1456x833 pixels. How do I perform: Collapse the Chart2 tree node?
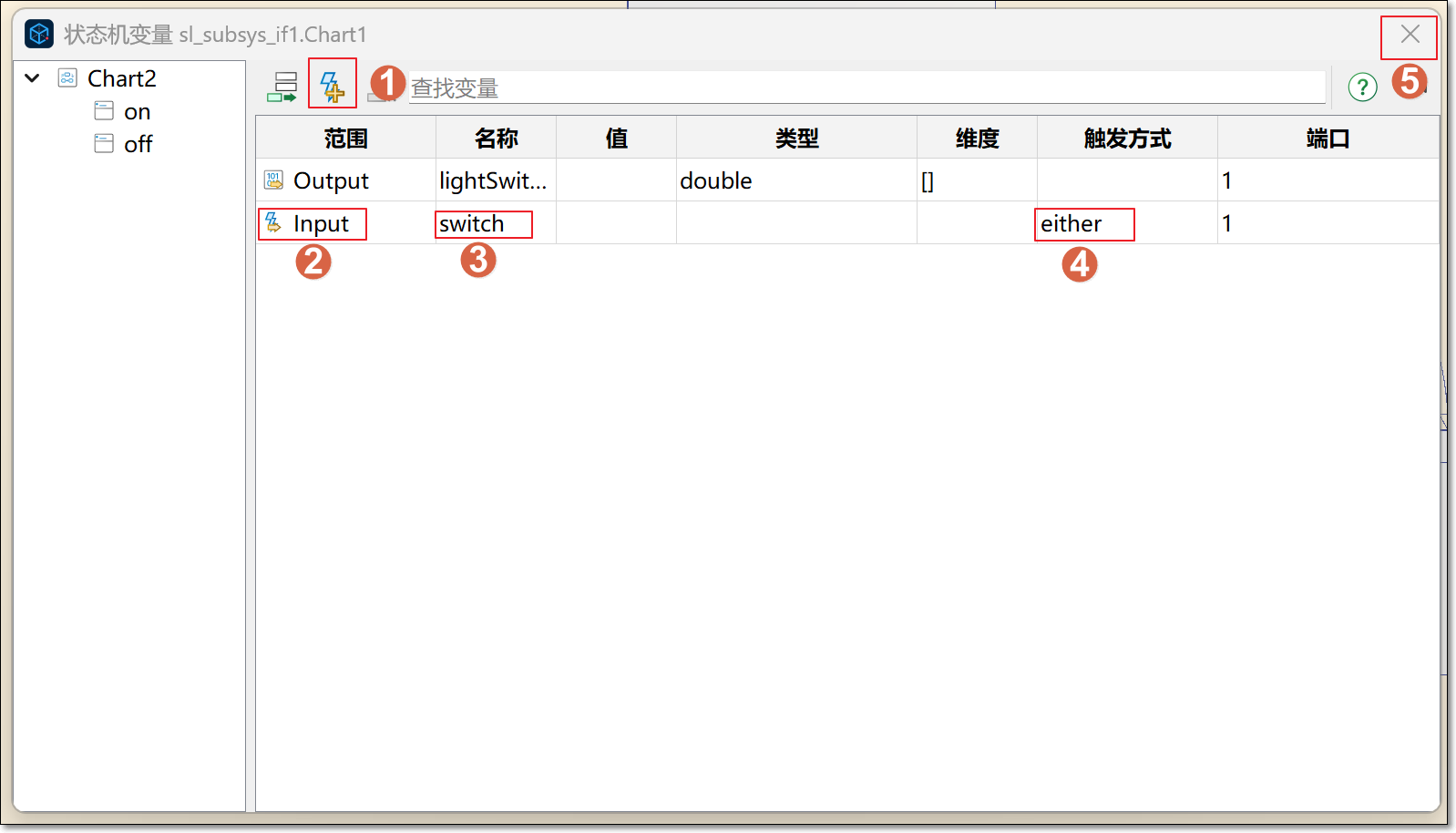33,78
